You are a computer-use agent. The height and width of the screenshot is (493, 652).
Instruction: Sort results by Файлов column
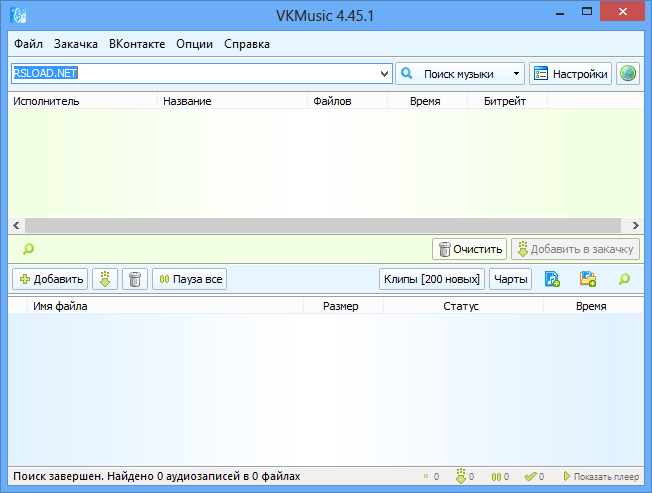click(x=348, y=101)
